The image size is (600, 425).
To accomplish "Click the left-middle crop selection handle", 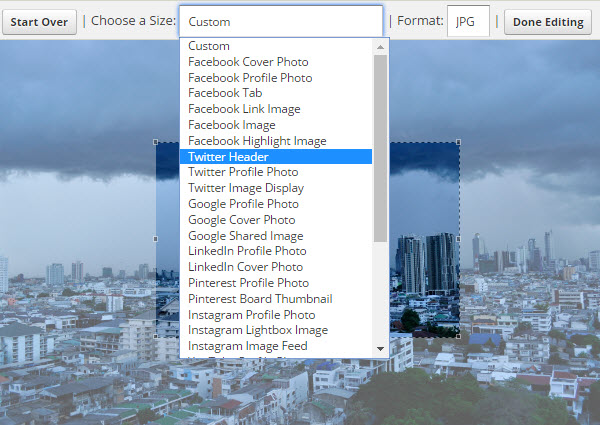I will (x=155, y=239).
